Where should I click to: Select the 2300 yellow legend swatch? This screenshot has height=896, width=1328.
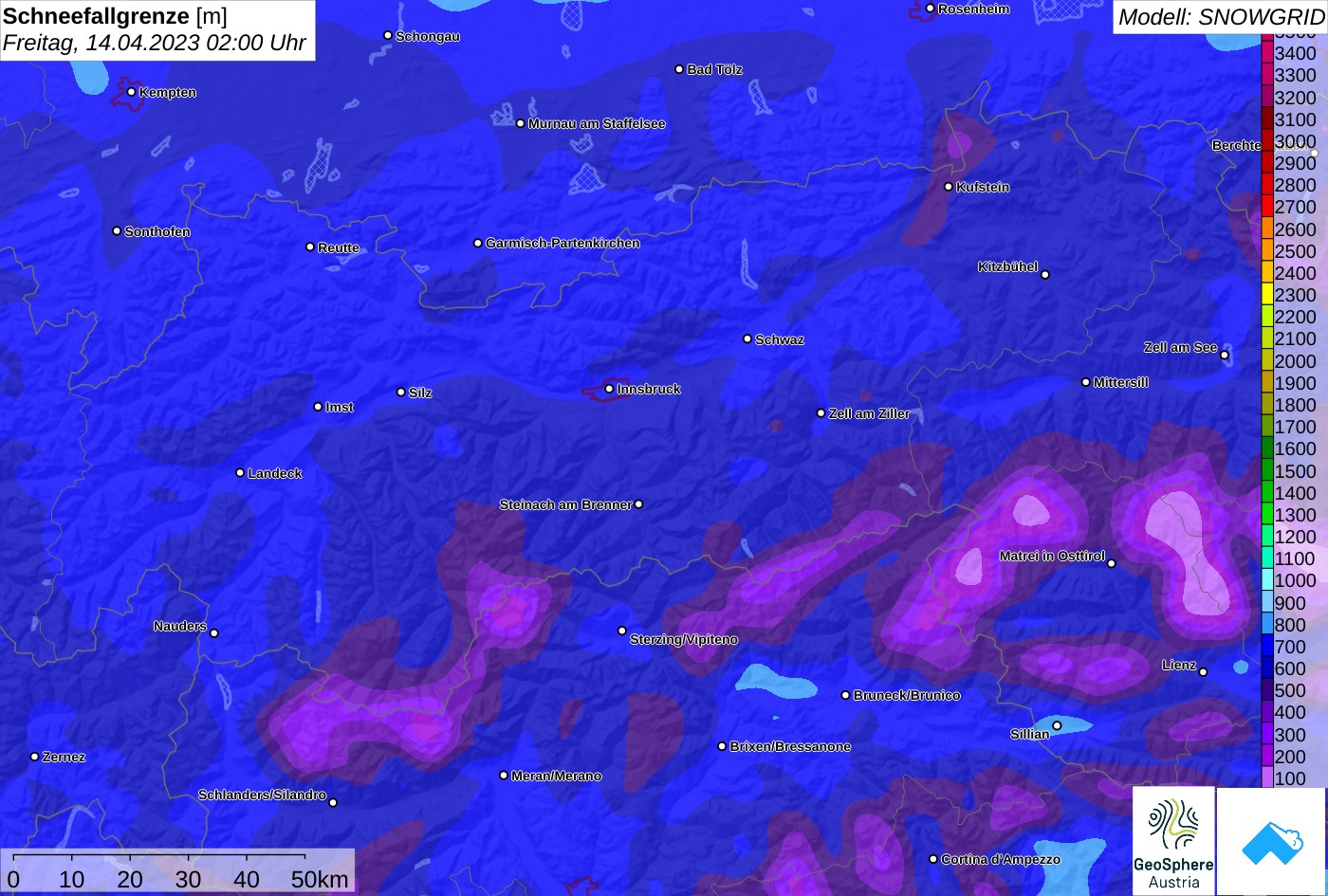1267,295
